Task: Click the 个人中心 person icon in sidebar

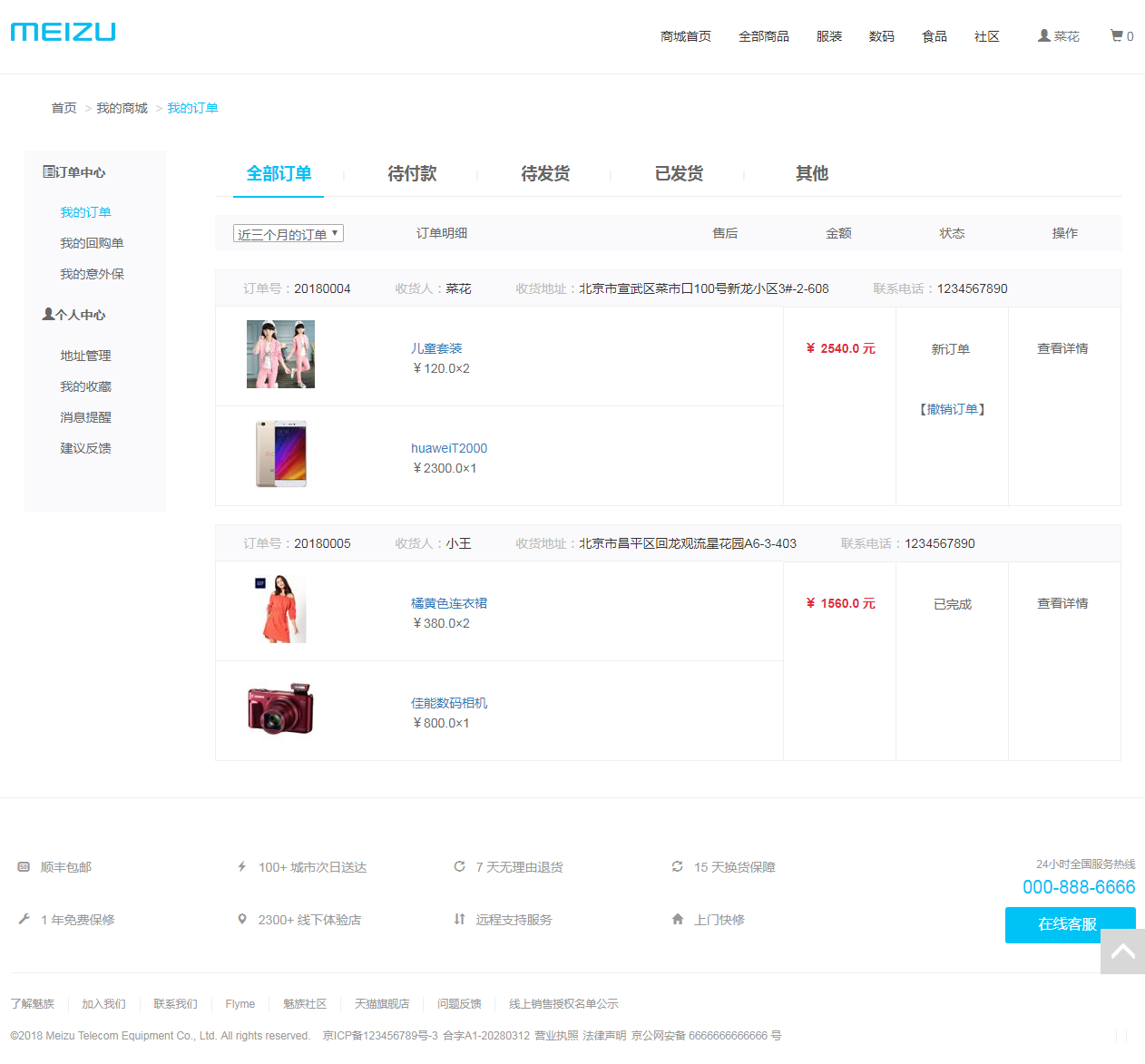Action: tap(48, 314)
